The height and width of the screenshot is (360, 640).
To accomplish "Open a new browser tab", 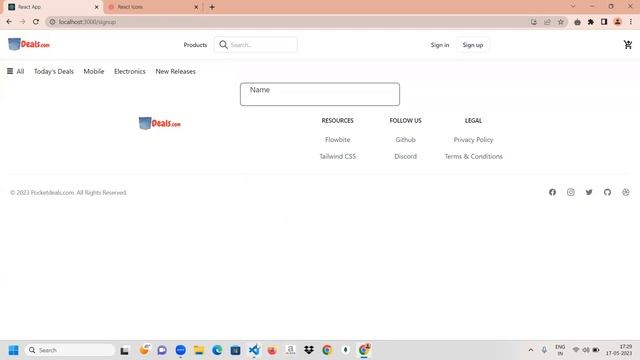I will tap(212, 7).
